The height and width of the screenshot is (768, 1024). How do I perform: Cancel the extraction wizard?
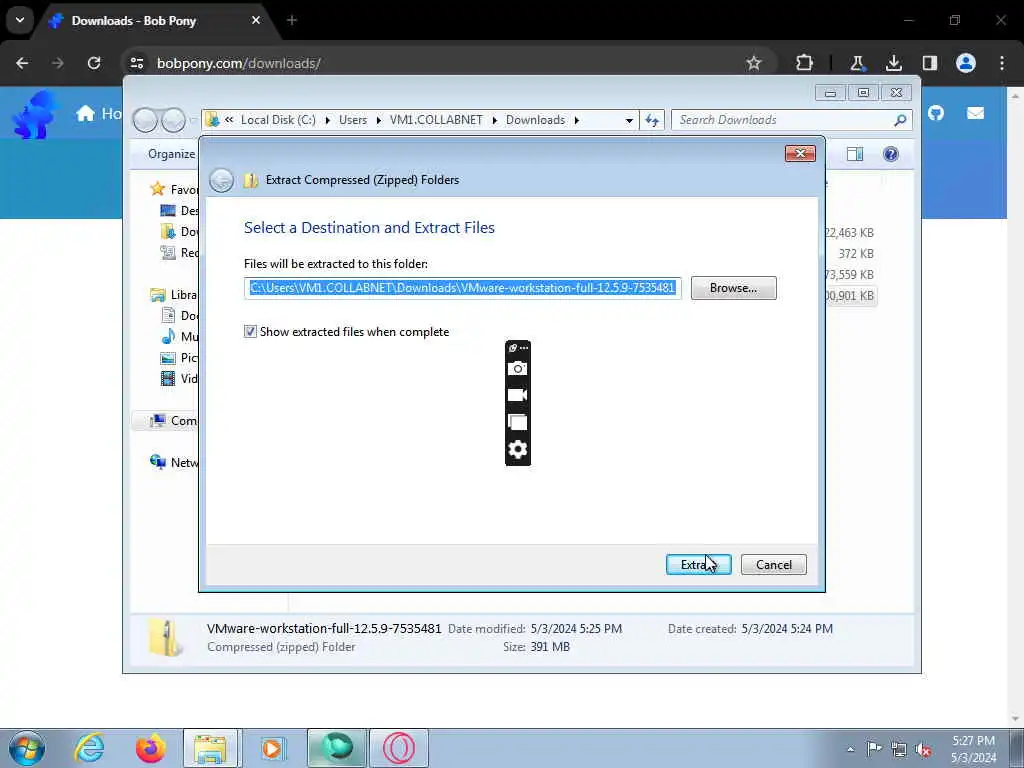tap(773, 564)
